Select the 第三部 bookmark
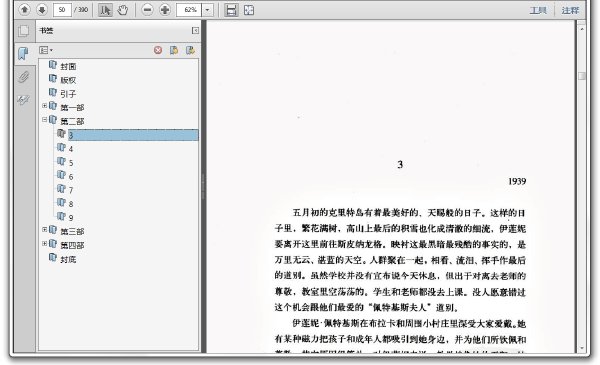 (x=72, y=231)
